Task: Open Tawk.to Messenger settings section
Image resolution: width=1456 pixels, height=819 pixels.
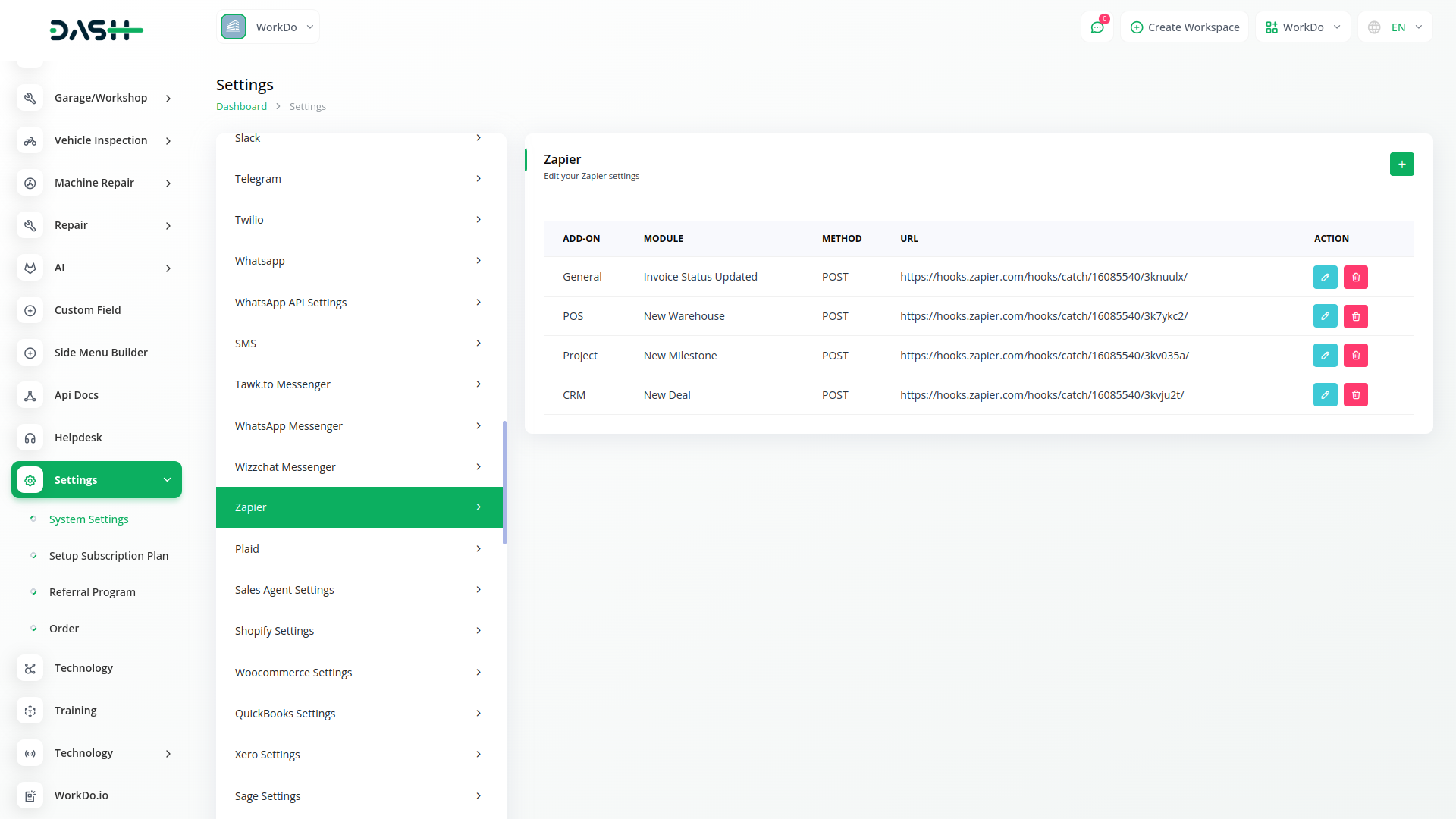Action: coord(359,384)
